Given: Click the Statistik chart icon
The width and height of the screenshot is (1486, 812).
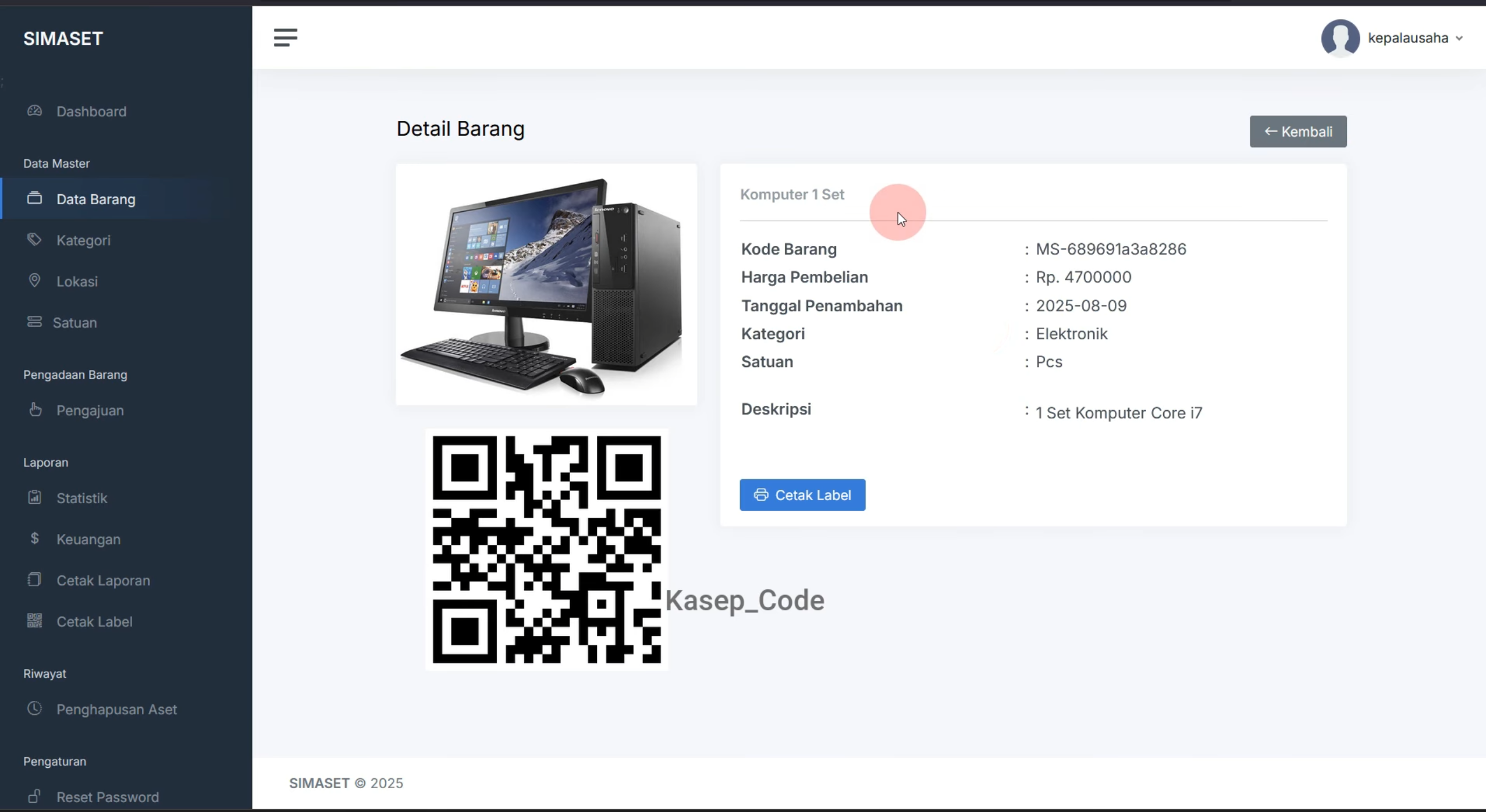Looking at the screenshot, I should tap(35, 497).
